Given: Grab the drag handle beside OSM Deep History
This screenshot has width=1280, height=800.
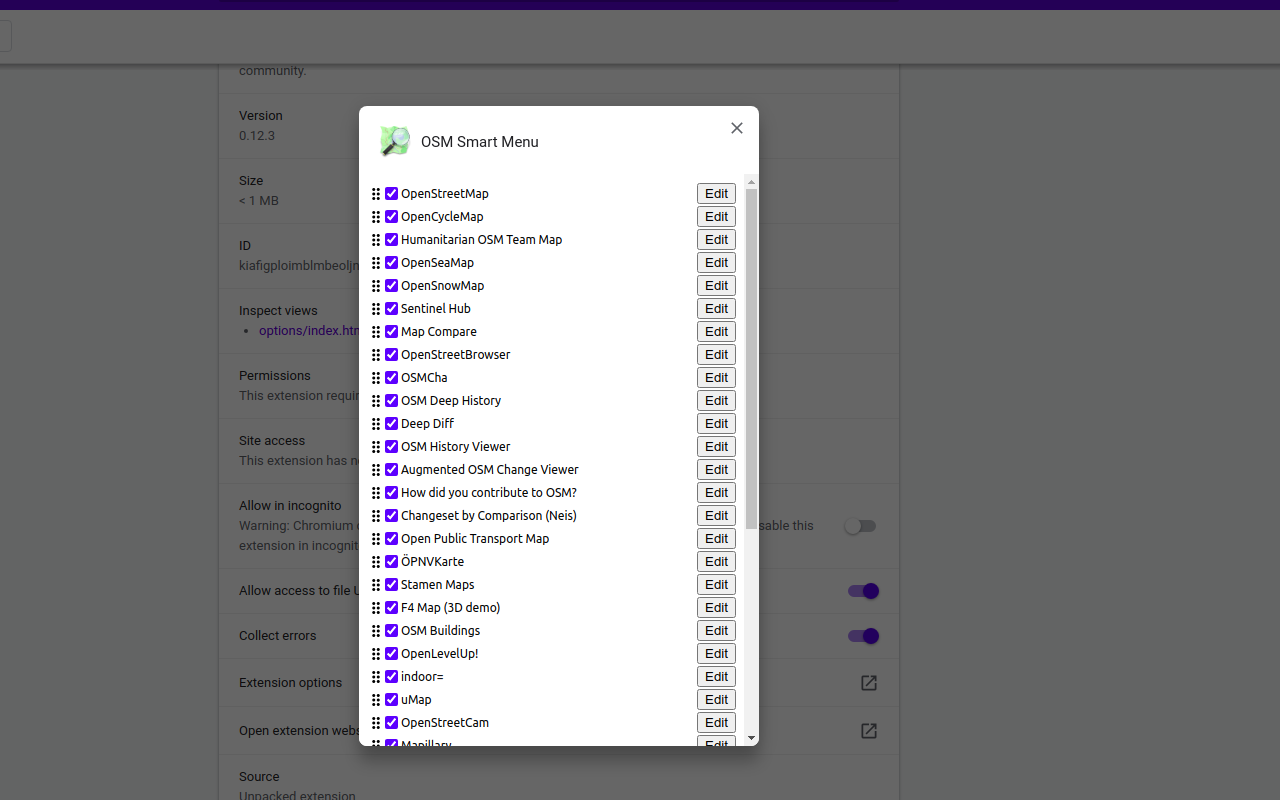Looking at the screenshot, I should click(376, 401).
